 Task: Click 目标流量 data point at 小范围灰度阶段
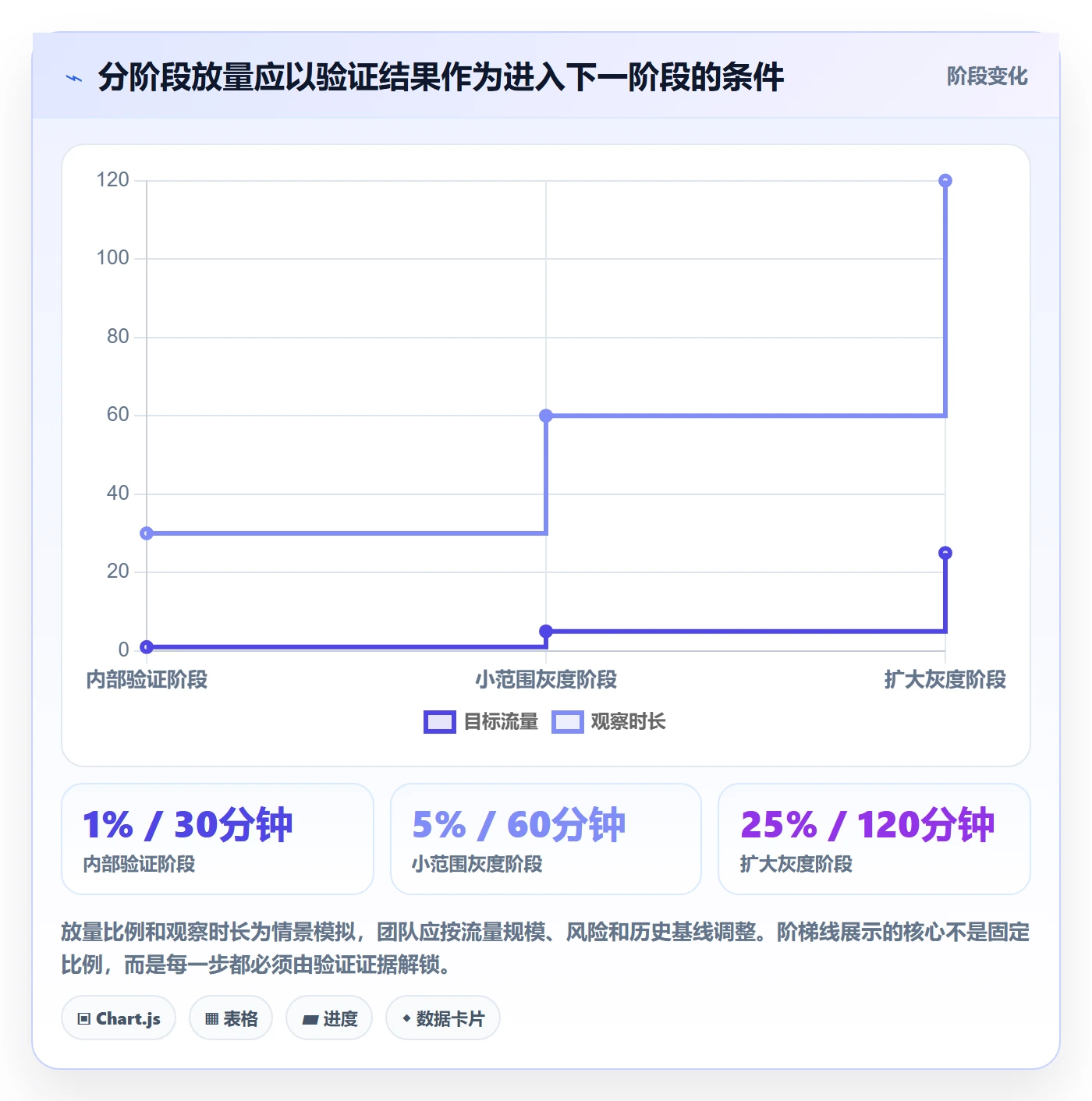(x=546, y=631)
